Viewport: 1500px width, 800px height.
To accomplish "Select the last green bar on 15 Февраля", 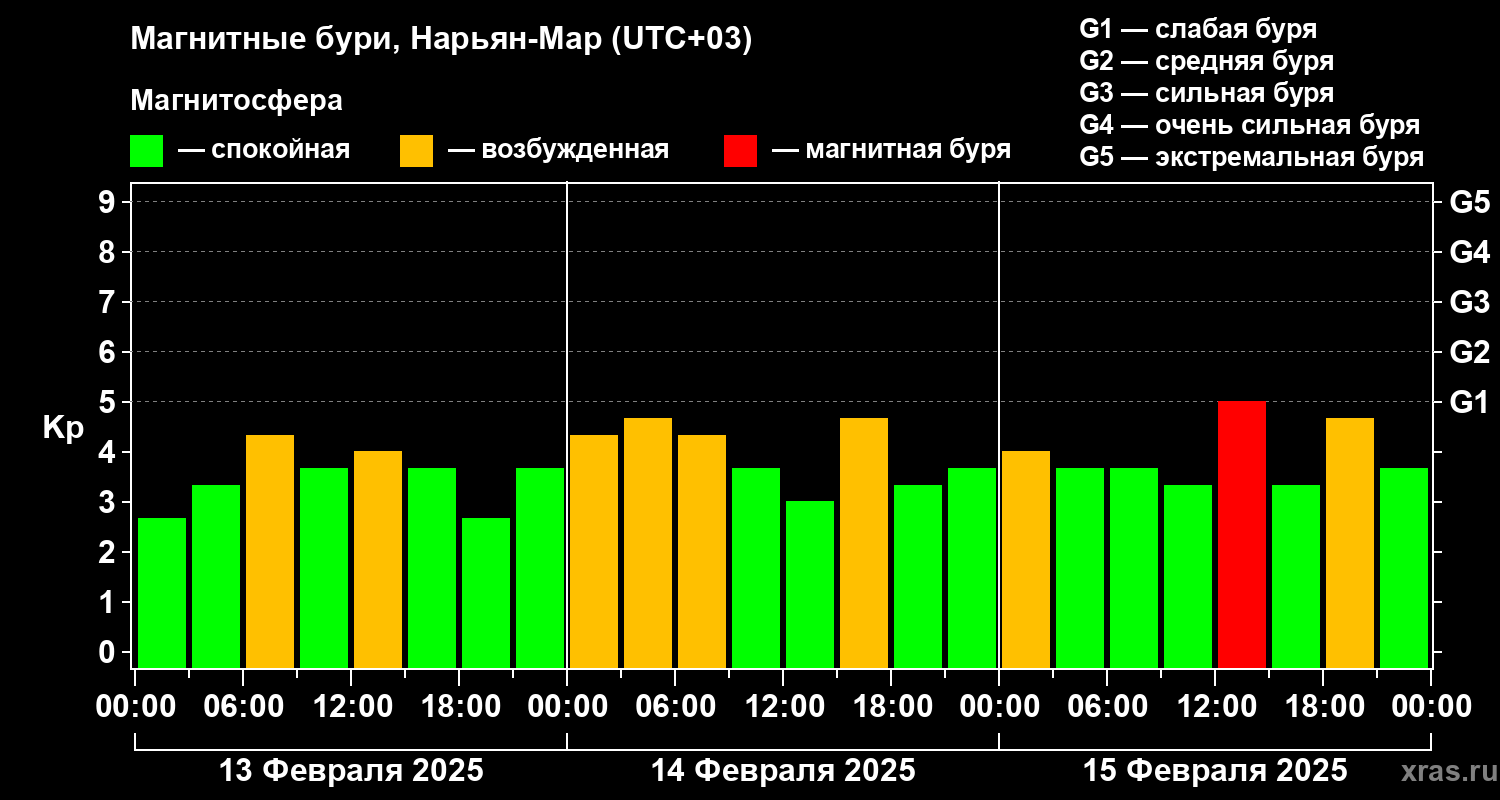I will (1404, 568).
